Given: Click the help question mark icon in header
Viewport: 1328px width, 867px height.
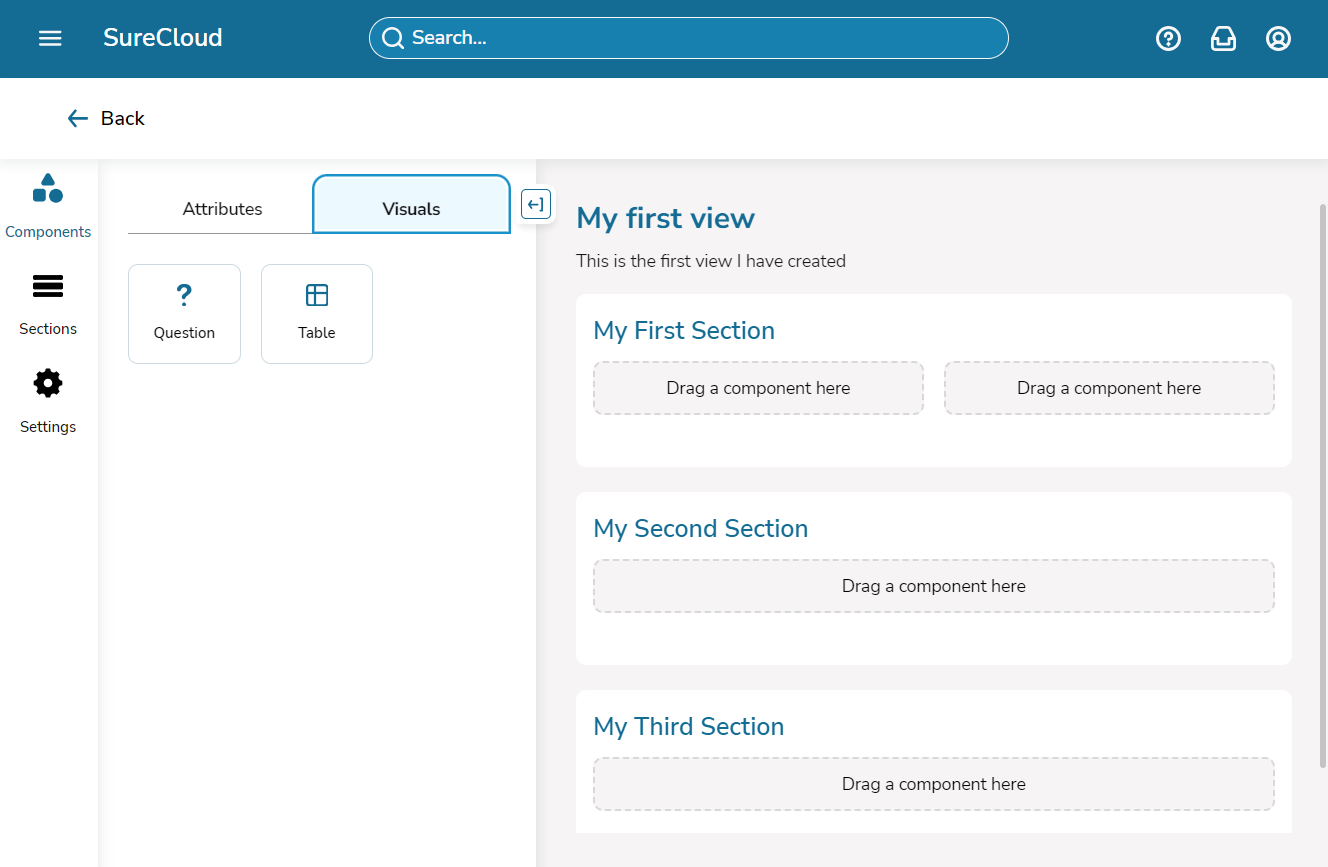Looking at the screenshot, I should (x=1168, y=38).
